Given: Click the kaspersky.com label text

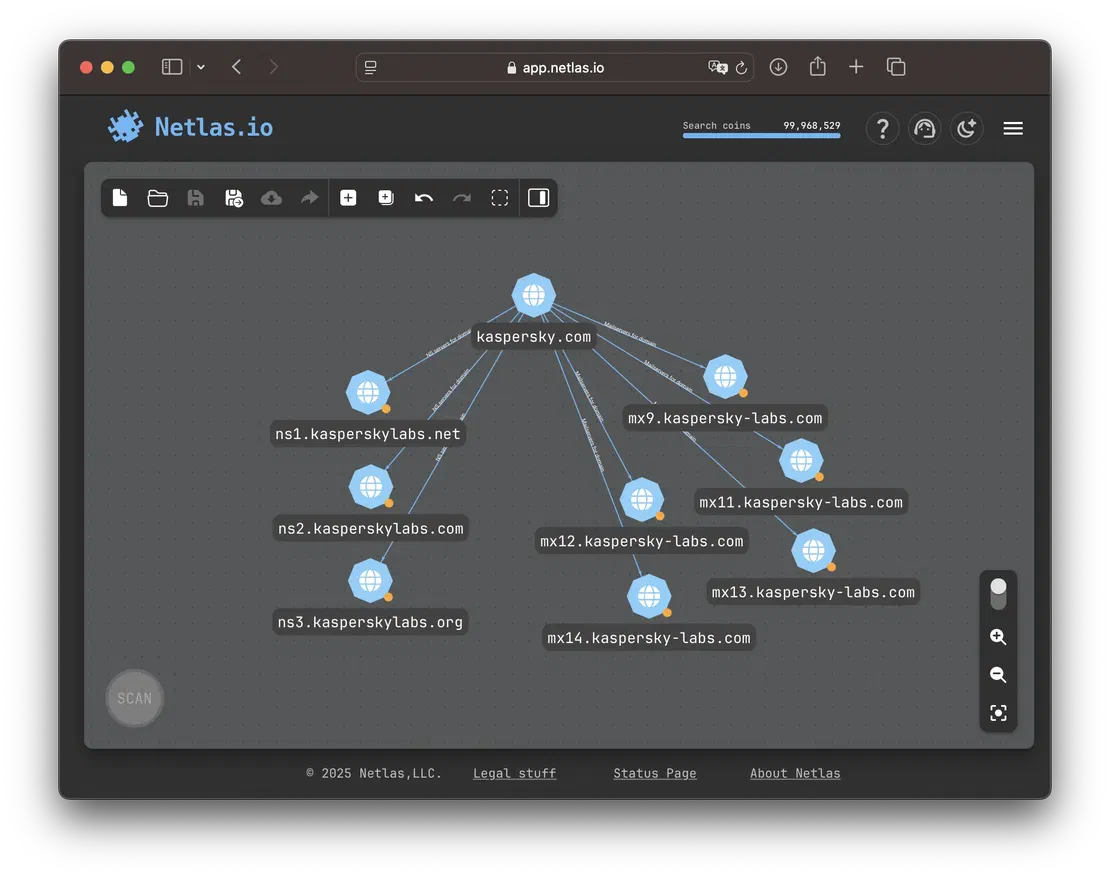Looking at the screenshot, I should [x=534, y=337].
